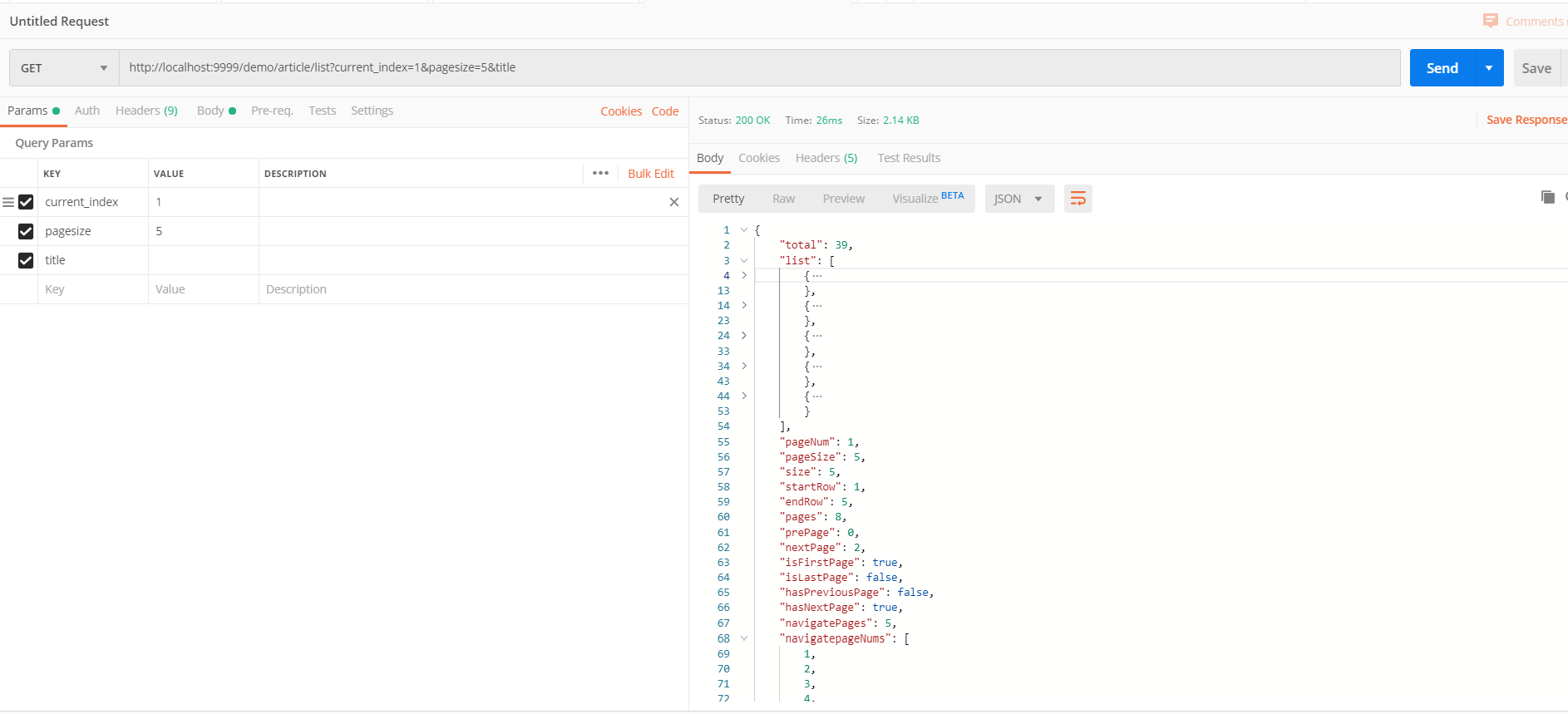This screenshot has height=714, width=1568.
Task: Collapse the navigatepageNums array at line 68
Action: [744, 638]
